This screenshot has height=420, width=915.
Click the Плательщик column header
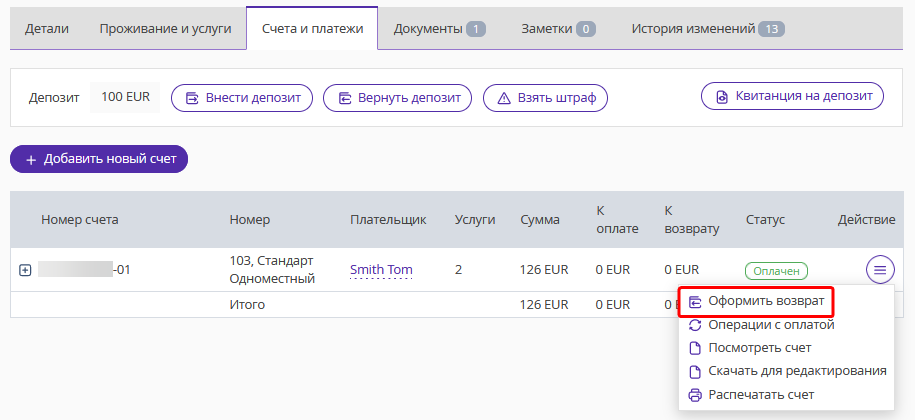click(x=388, y=220)
